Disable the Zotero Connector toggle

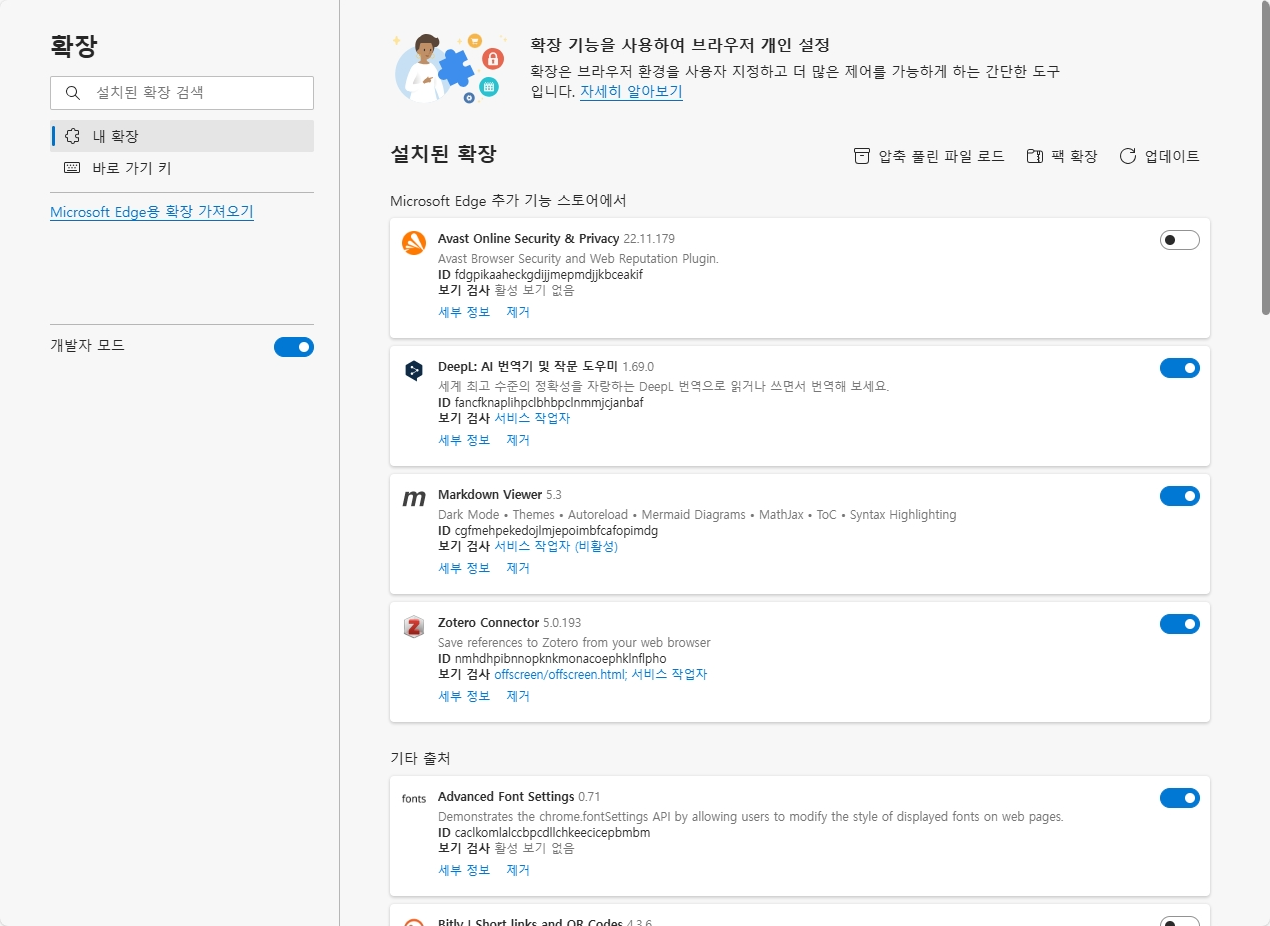(x=1179, y=624)
